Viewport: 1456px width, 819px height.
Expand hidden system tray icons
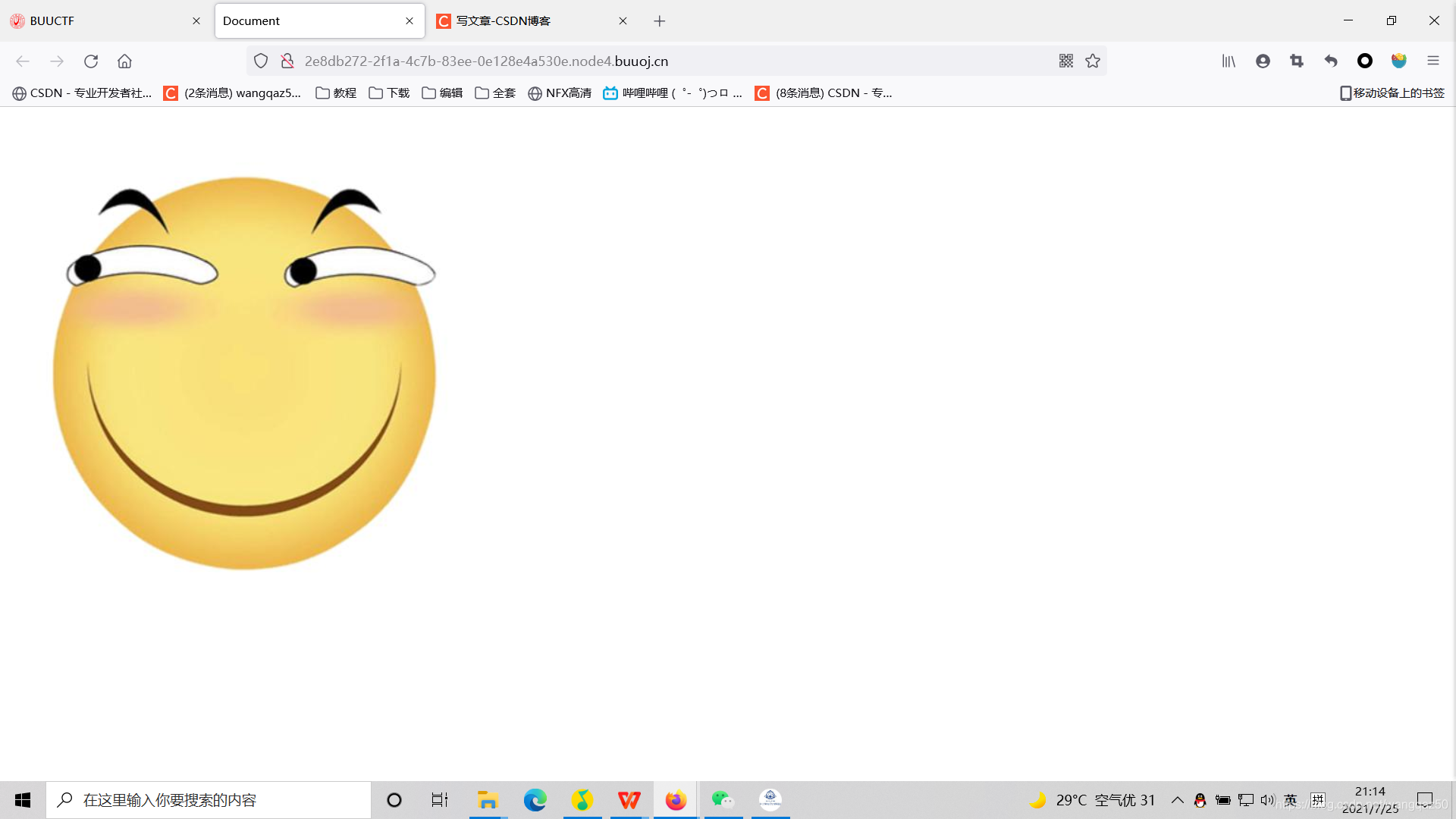point(1178,799)
